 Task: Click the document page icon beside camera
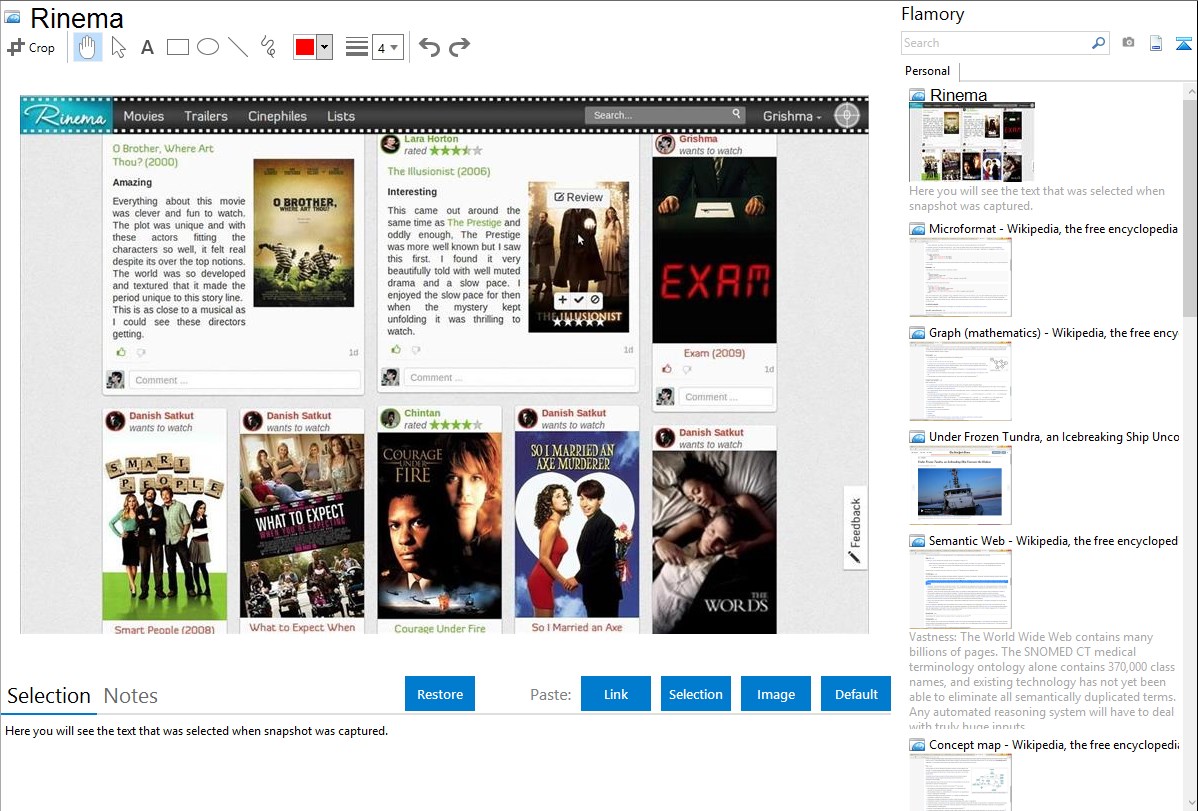coord(1156,43)
